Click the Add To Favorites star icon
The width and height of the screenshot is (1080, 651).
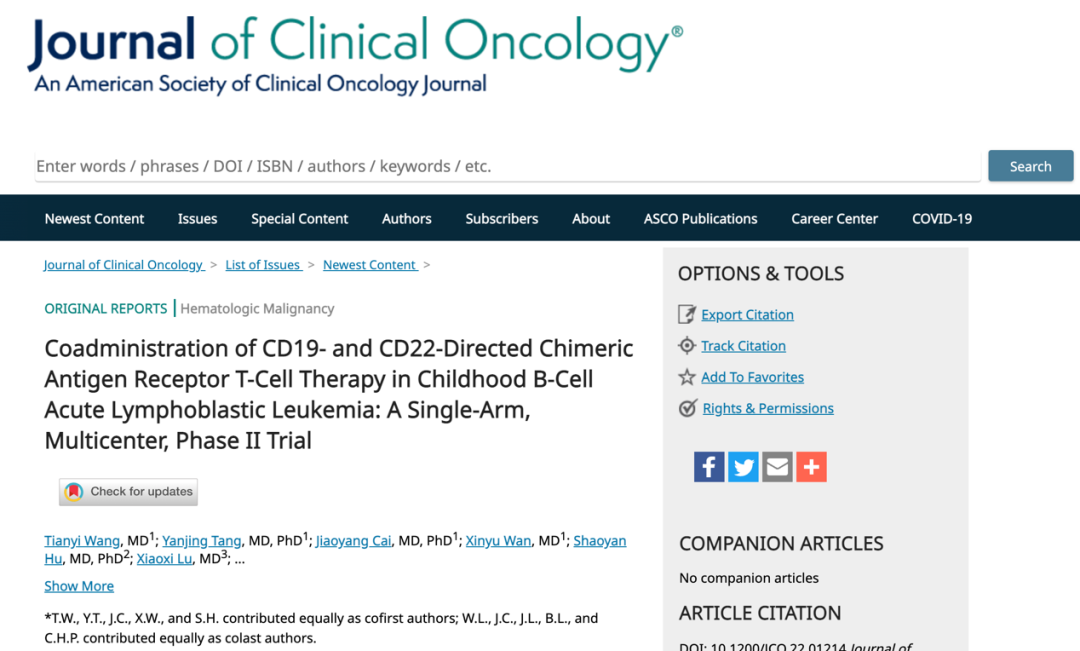(687, 377)
